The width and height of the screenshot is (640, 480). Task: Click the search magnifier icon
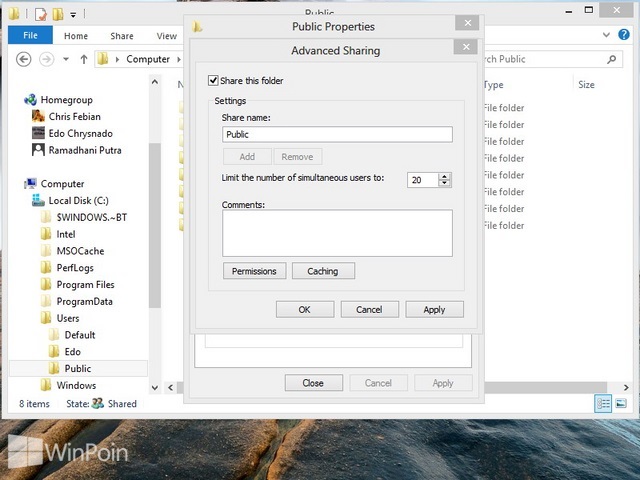coord(611,60)
